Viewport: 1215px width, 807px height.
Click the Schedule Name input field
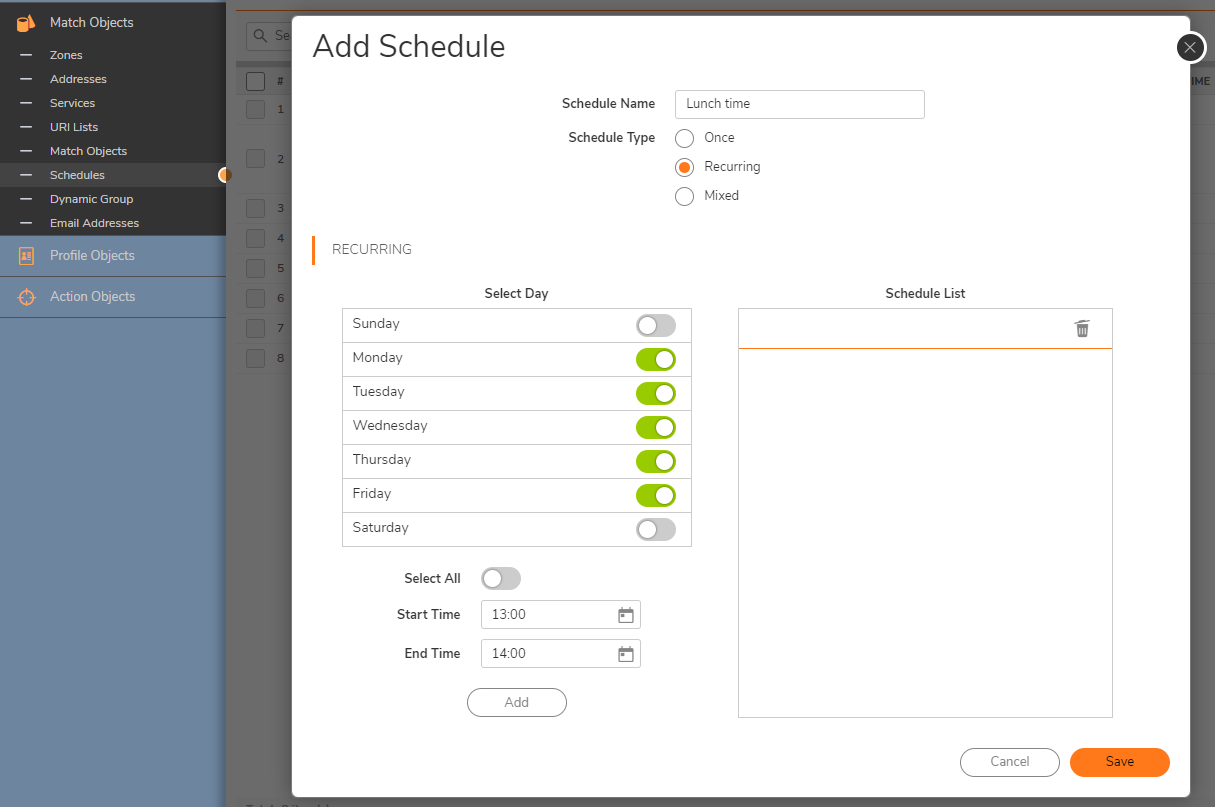point(799,104)
